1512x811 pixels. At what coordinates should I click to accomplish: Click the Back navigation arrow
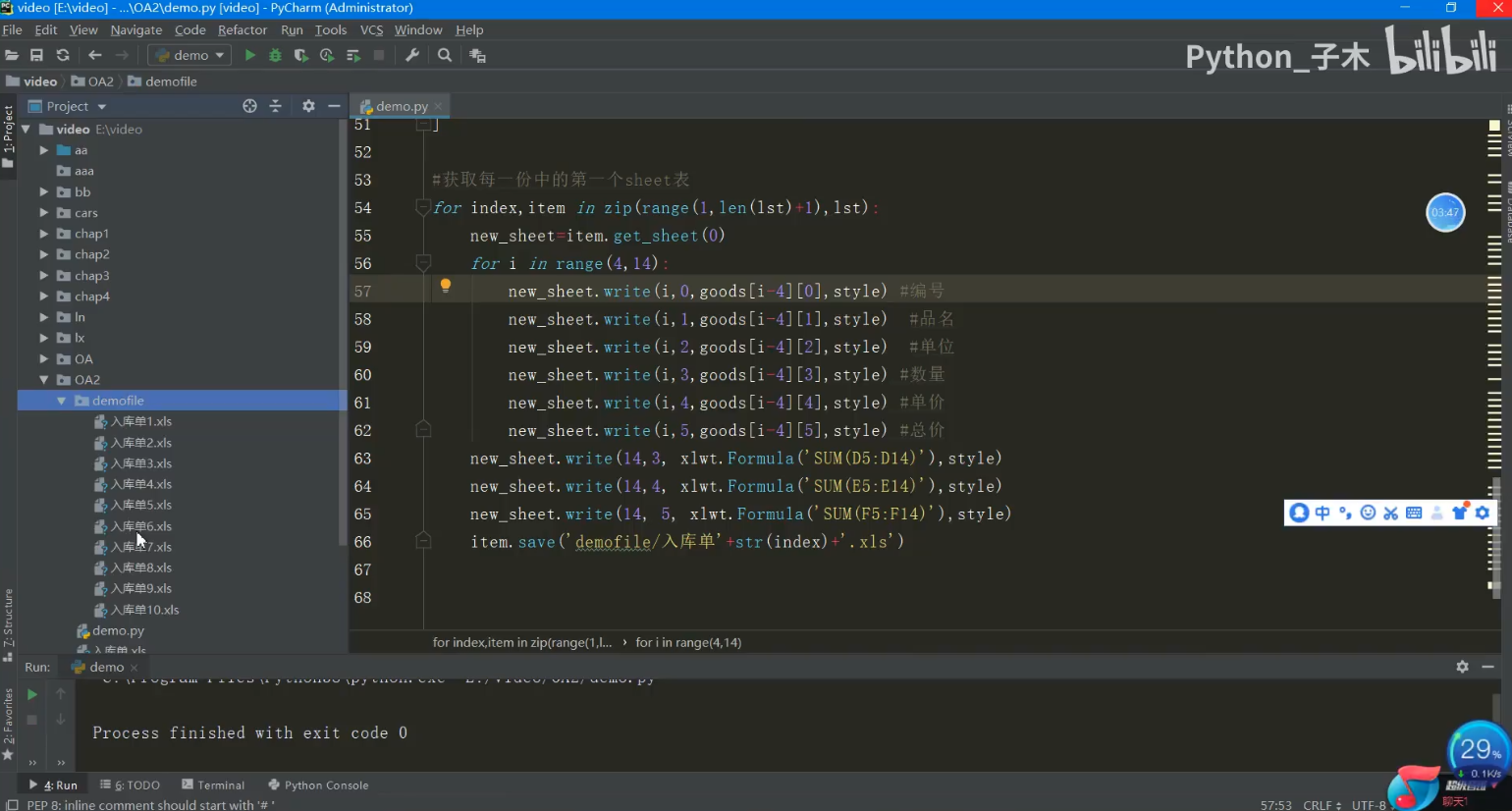[95, 55]
